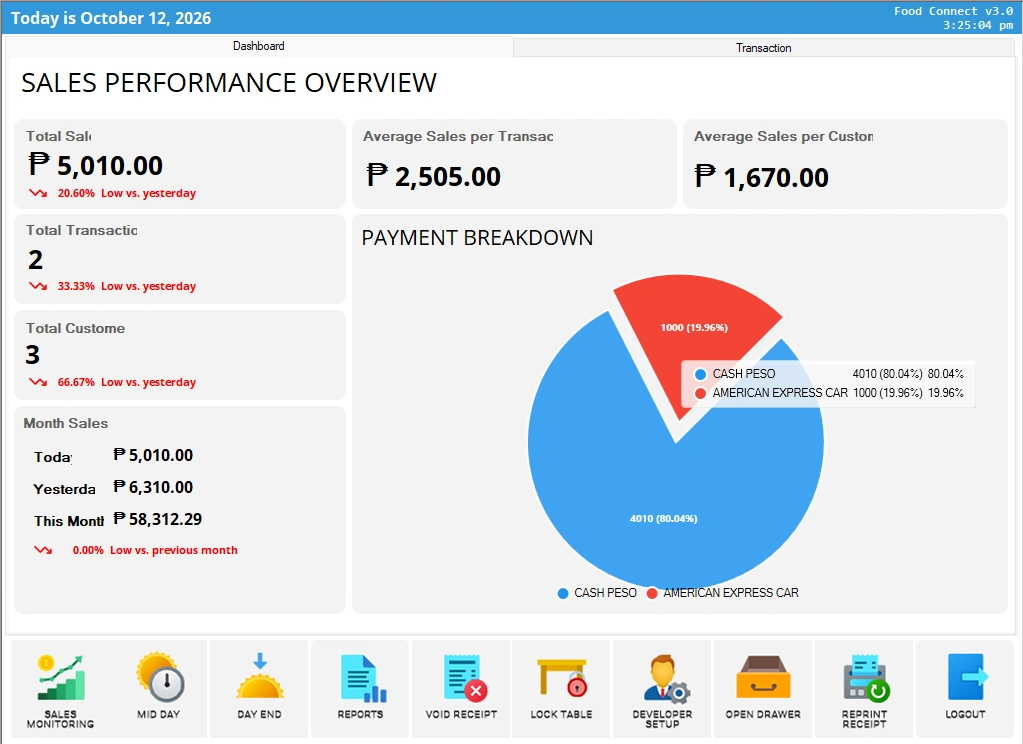Click the Month Sales card heading
Image resolution: width=1023 pixels, height=744 pixels.
click(66, 424)
